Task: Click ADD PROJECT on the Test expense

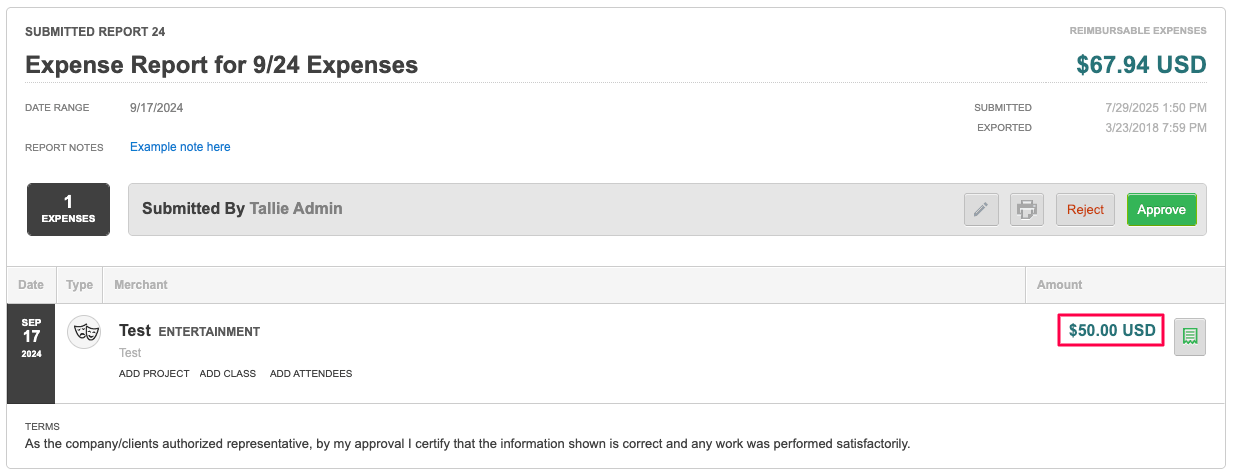Action: click(x=154, y=374)
